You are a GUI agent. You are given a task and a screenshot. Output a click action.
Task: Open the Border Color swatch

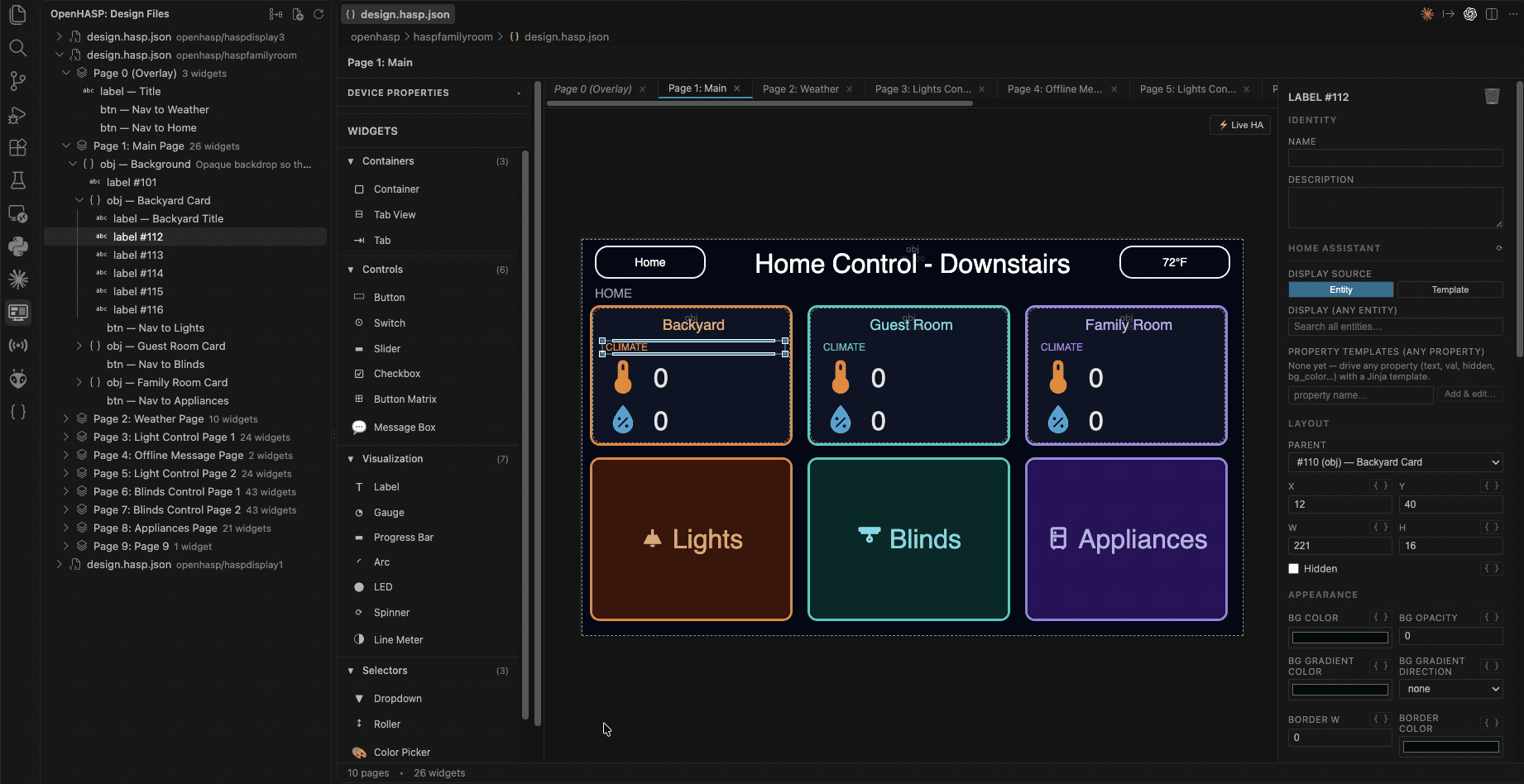coord(1450,747)
